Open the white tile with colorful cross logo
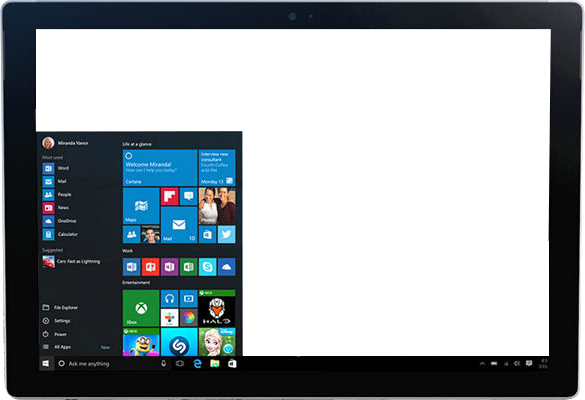Screen dimensions: 585x400 pos(169,318)
